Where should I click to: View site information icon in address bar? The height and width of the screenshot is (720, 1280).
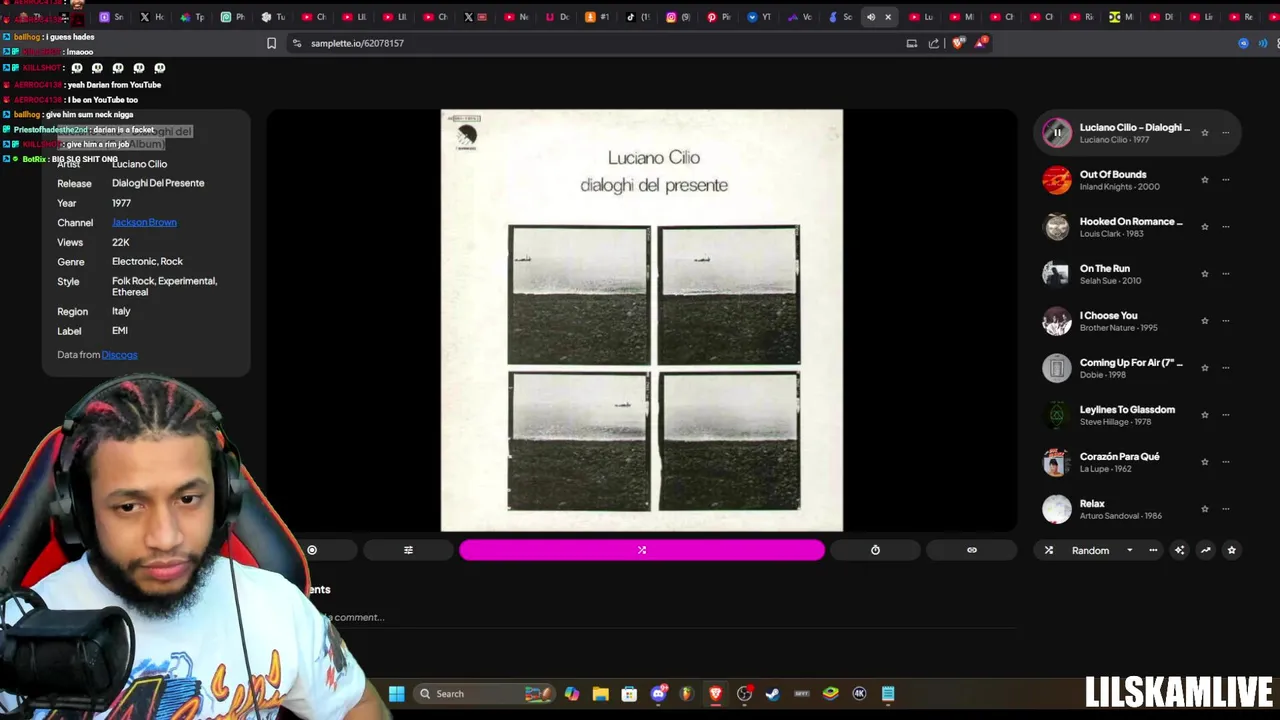pos(296,43)
